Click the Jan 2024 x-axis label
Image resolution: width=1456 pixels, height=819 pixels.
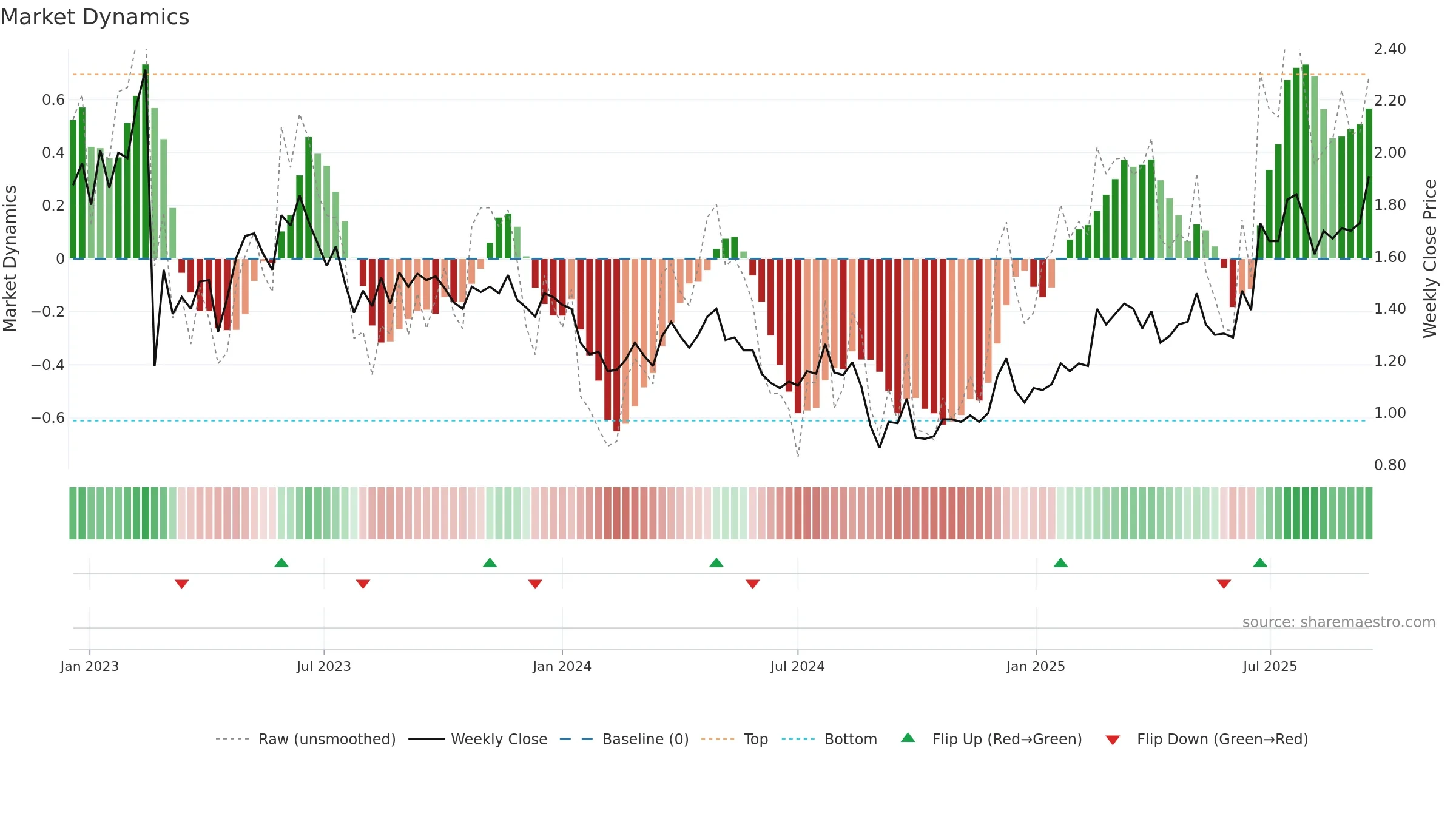(x=562, y=666)
